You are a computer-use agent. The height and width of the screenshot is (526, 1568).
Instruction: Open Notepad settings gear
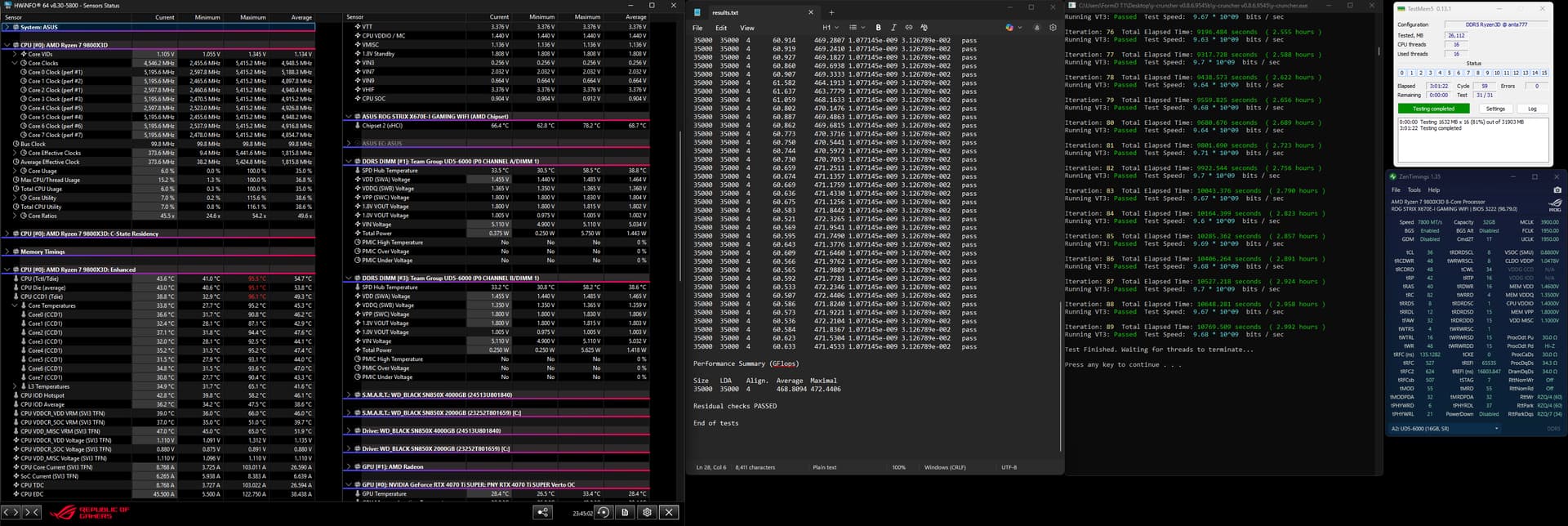[x=1053, y=28]
